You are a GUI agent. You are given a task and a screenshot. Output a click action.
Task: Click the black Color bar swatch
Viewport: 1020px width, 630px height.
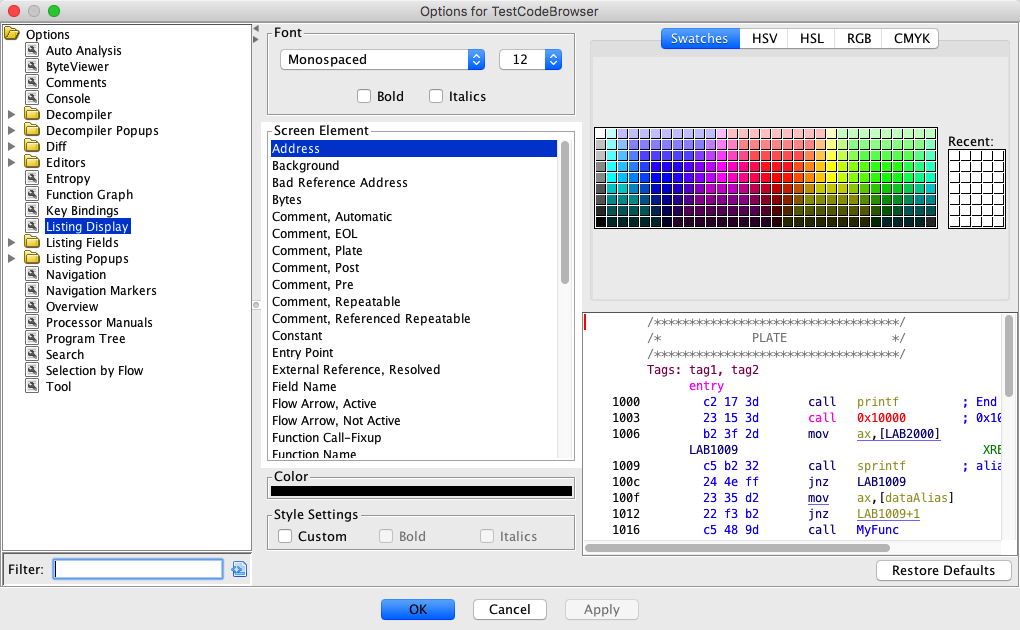click(421, 491)
